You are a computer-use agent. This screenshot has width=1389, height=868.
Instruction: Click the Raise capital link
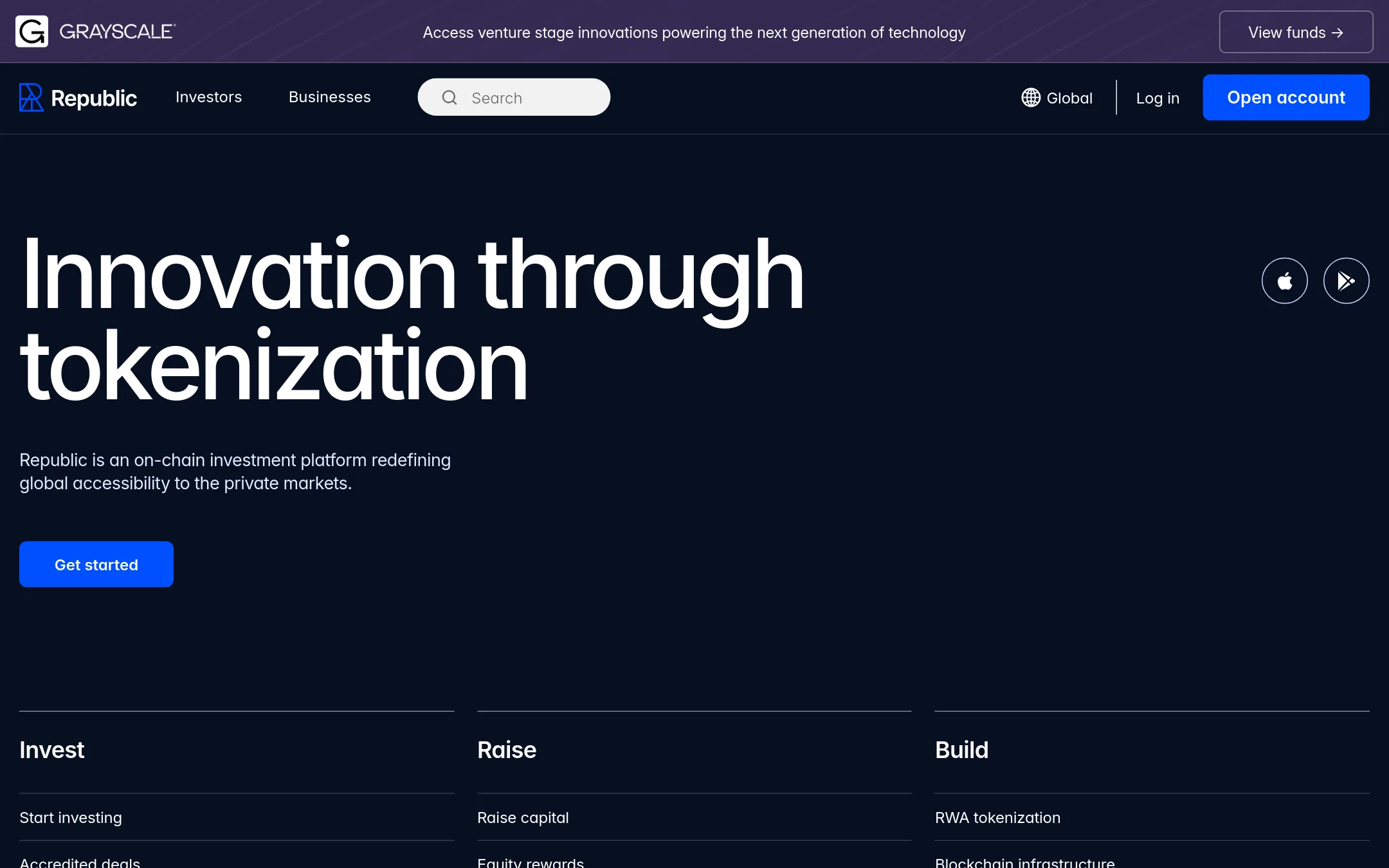(x=523, y=817)
